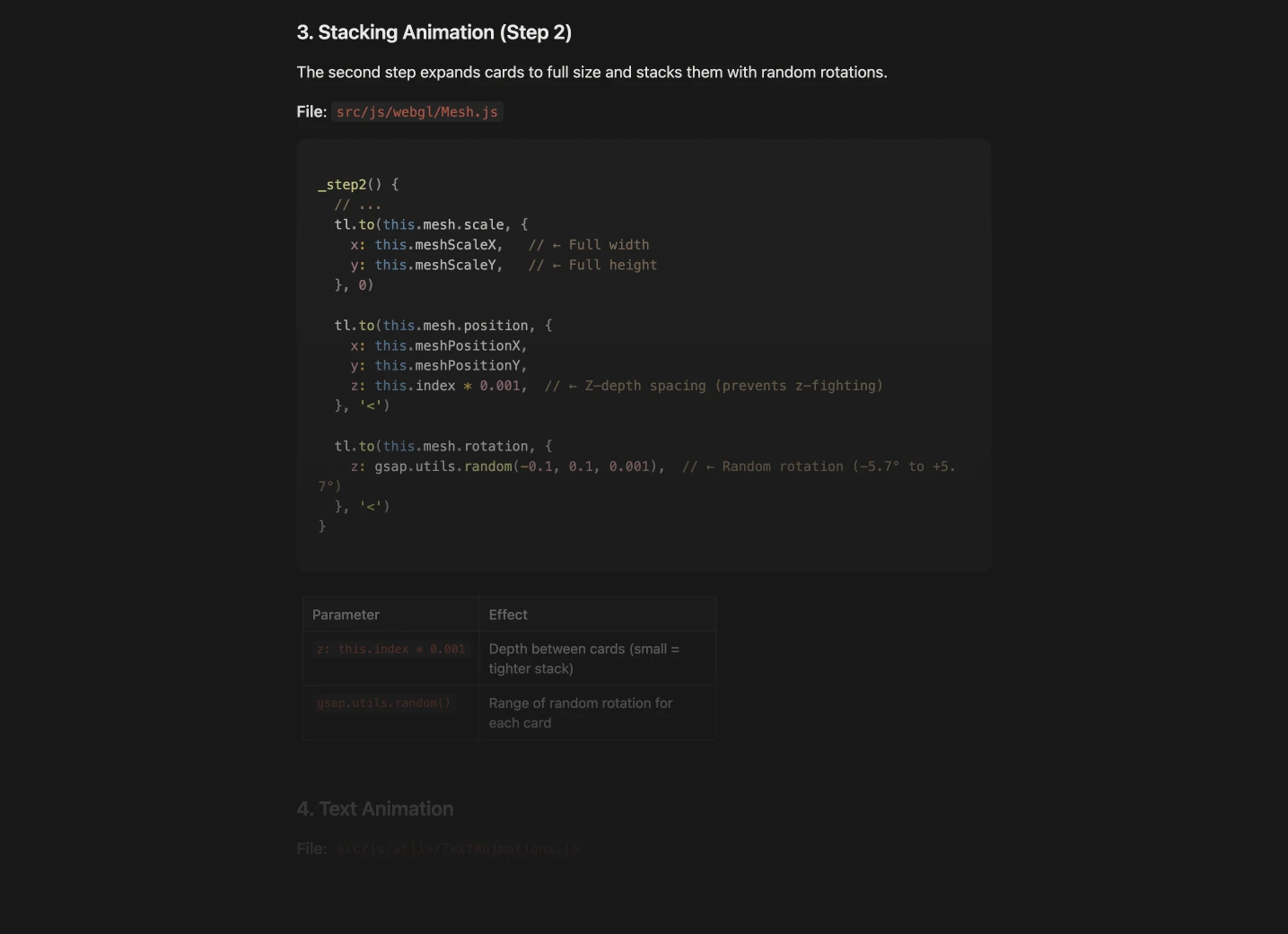Click the "tl.to(this.mesh.position, {" code line
Image resolution: width=1288 pixels, height=934 pixels.
[443, 326]
